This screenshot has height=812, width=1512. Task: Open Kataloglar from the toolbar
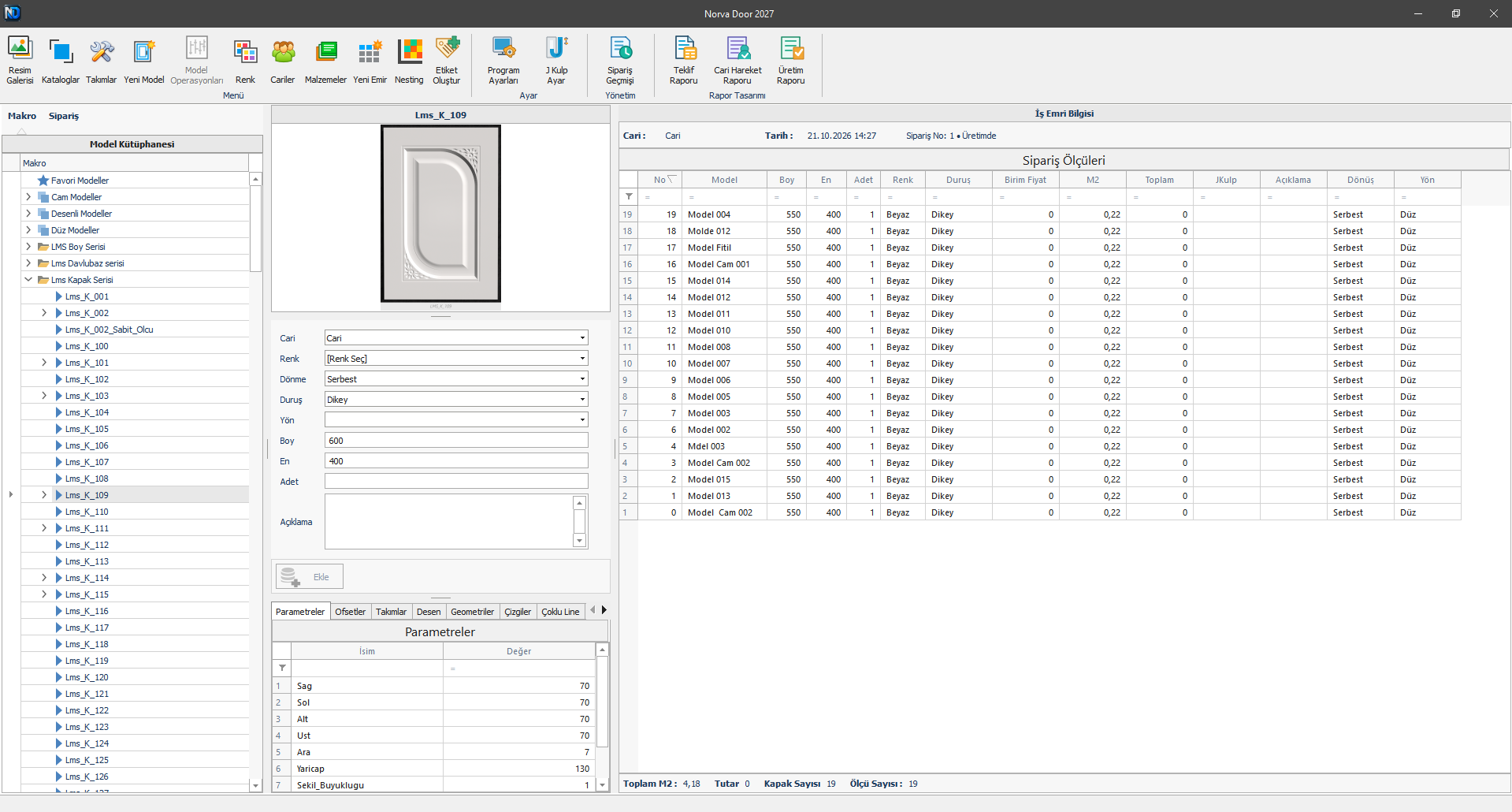point(61,60)
